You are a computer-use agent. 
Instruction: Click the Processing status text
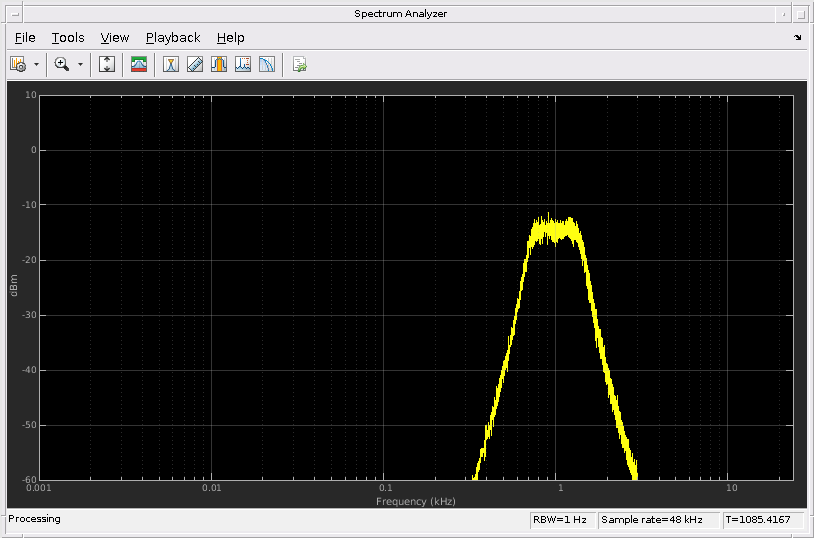(34, 519)
